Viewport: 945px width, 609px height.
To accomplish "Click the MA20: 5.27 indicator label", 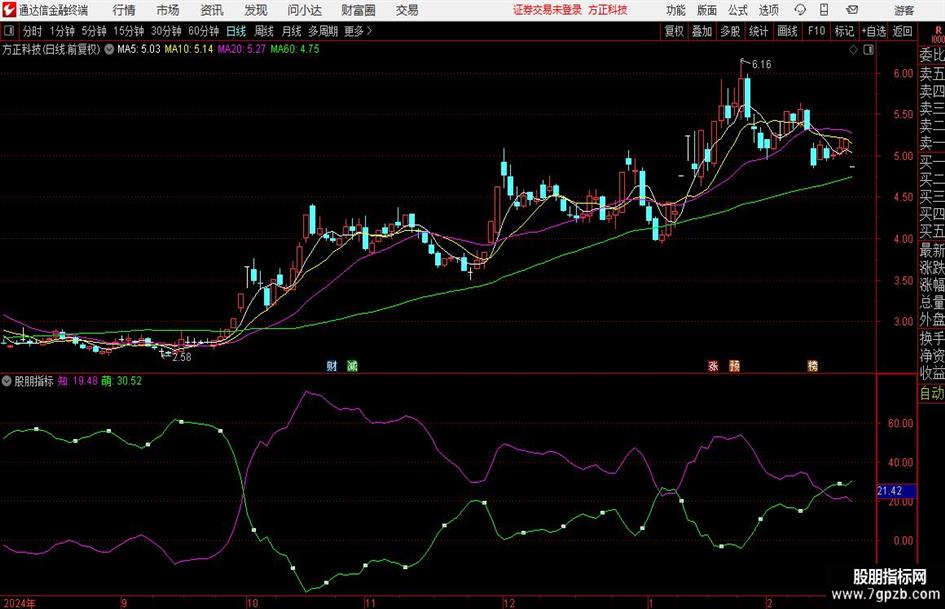I will pyautogui.click(x=242, y=49).
